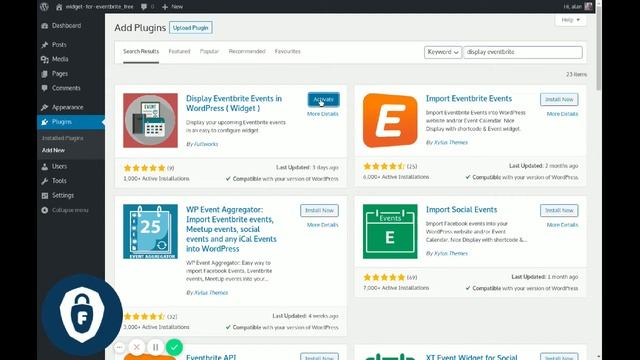
Task: Open the Settings sidebar icon
Action: (x=44, y=196)
